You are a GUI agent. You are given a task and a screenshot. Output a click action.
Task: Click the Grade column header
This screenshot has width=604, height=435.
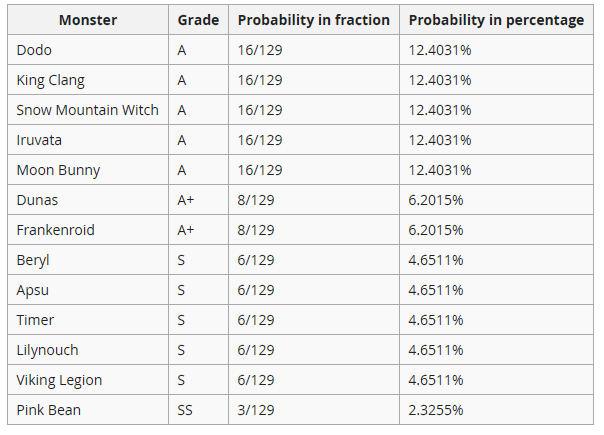(x=198, y=20)
